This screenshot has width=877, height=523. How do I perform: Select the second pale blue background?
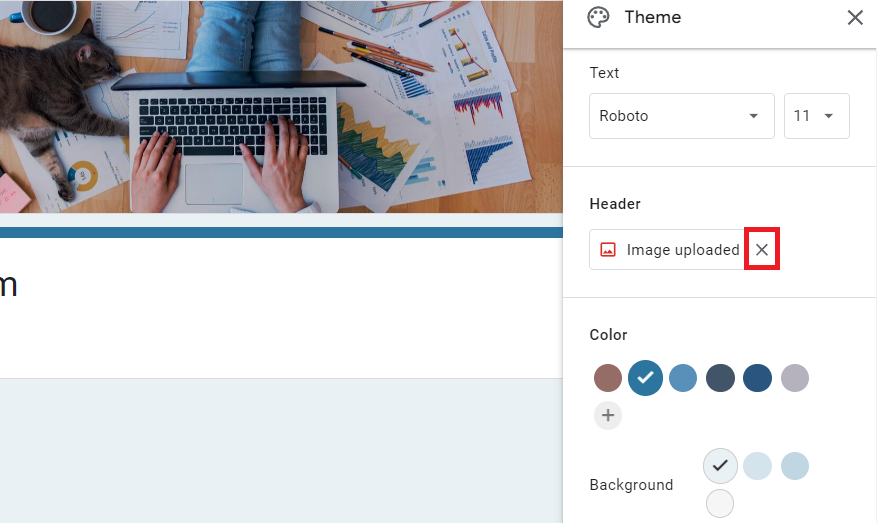pos(757,466)
